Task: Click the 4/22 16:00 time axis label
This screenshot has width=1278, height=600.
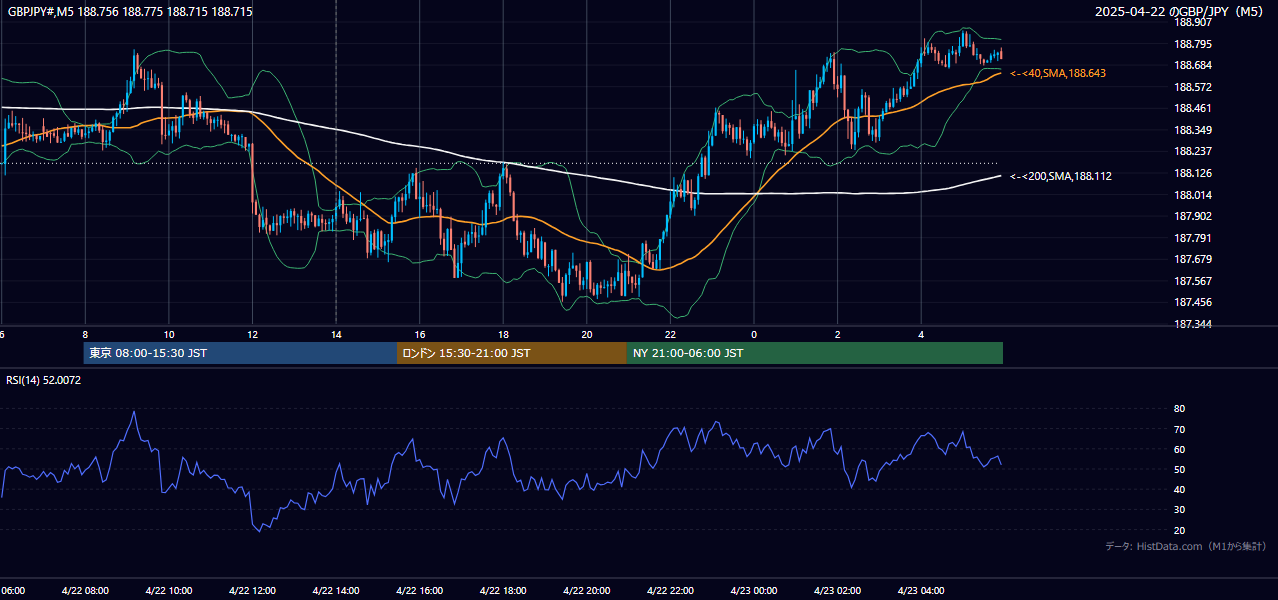Action: point(420,590)
